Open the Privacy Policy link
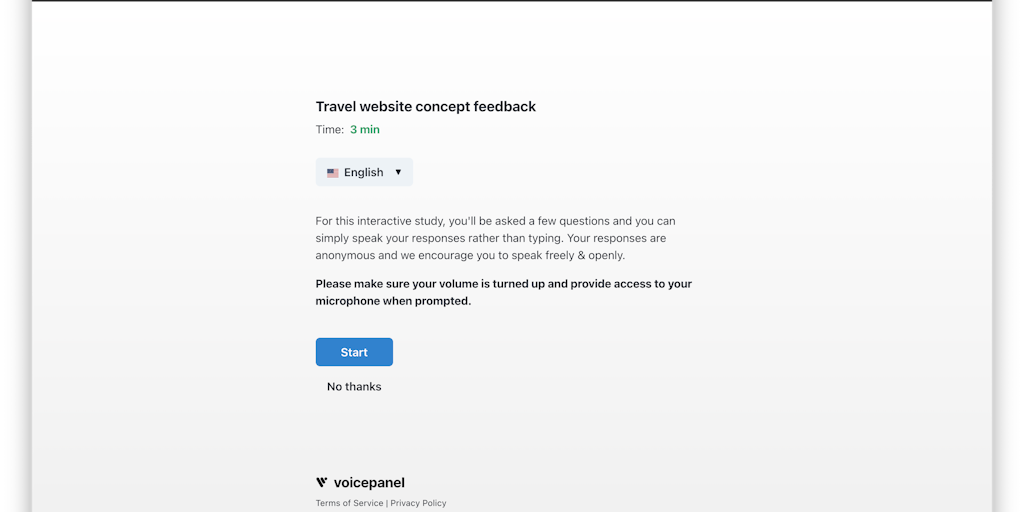Viewport: 1024px width, 512px height. 418,503
